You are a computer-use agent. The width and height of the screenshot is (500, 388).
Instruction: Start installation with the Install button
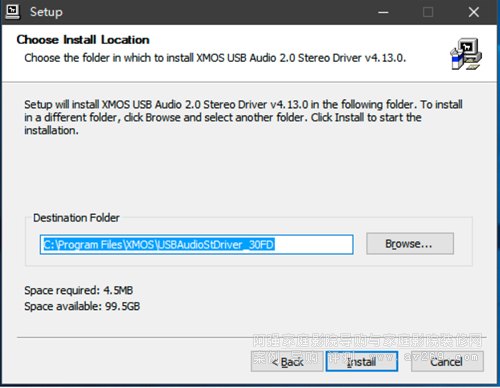click(362, 361)
